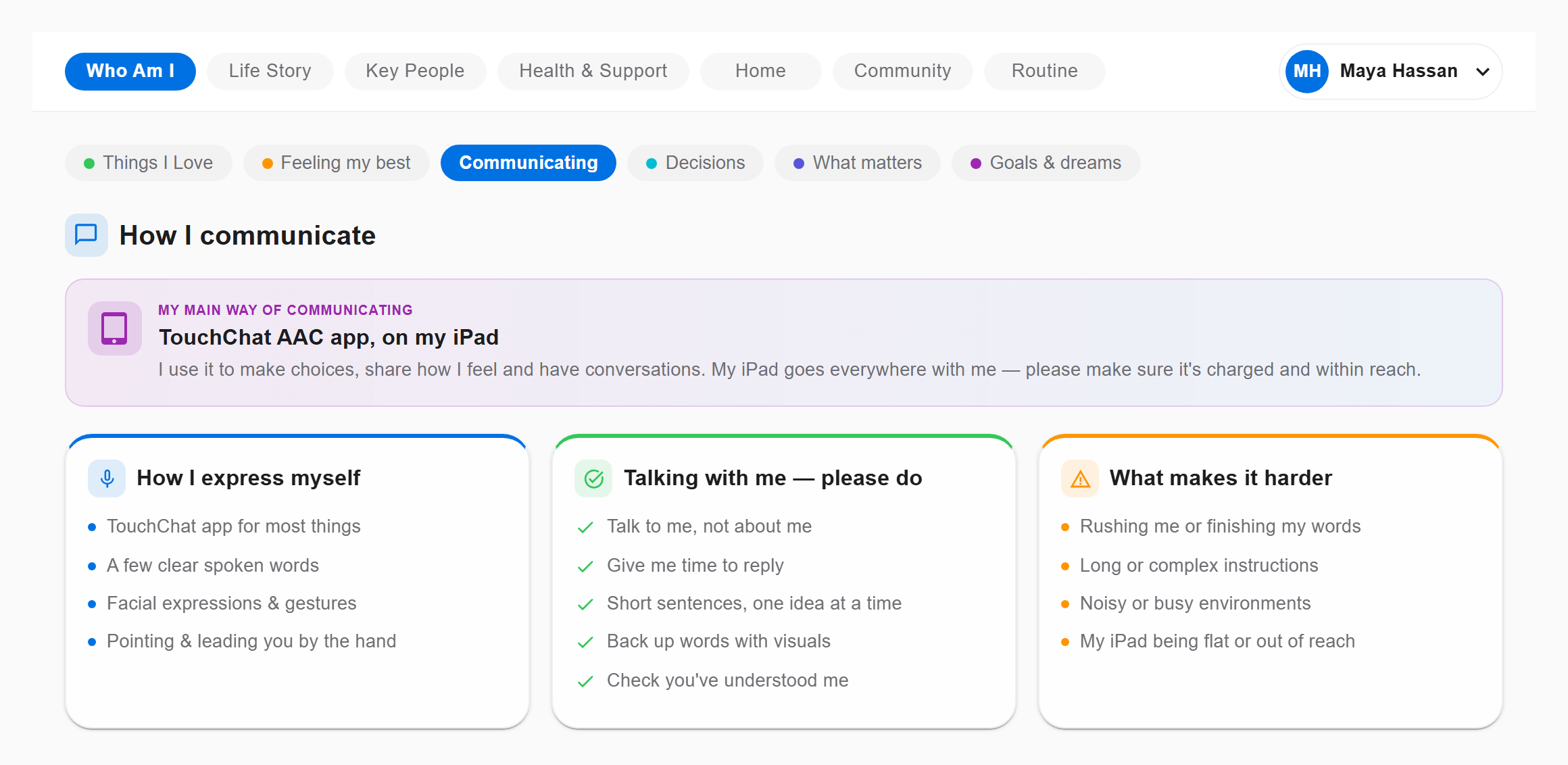
Task: Select the Communicating sub-tab
Action: coord(529,163)
